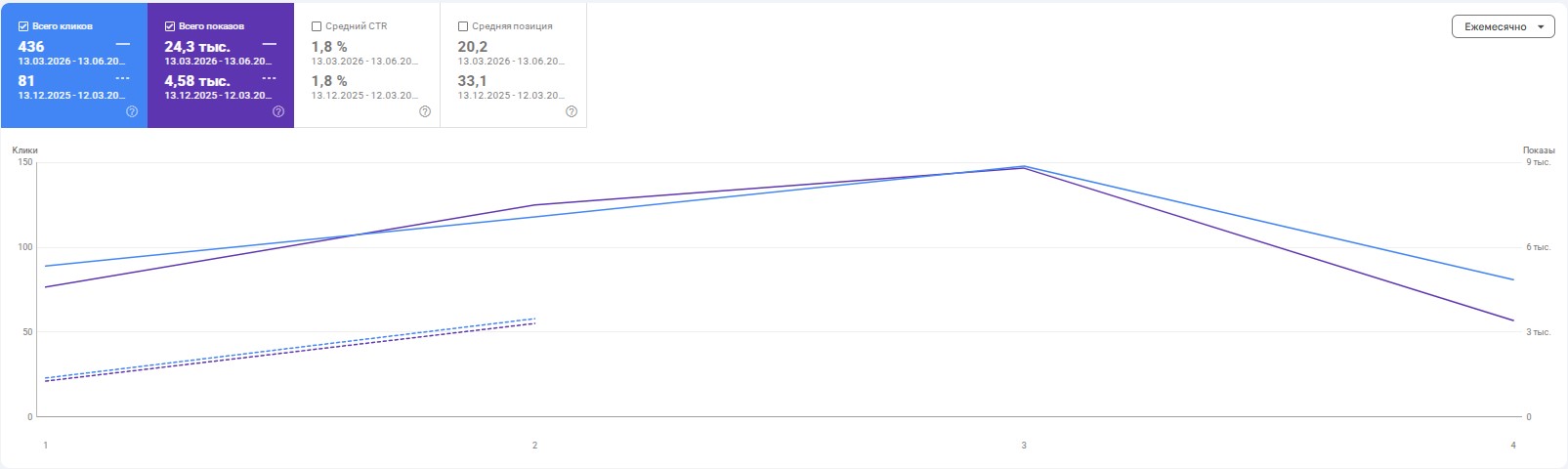The image size is (1568, 469).
Task: Click solid line legend icon beside 436
Action: pyautogui.click(x=123, y=44)
